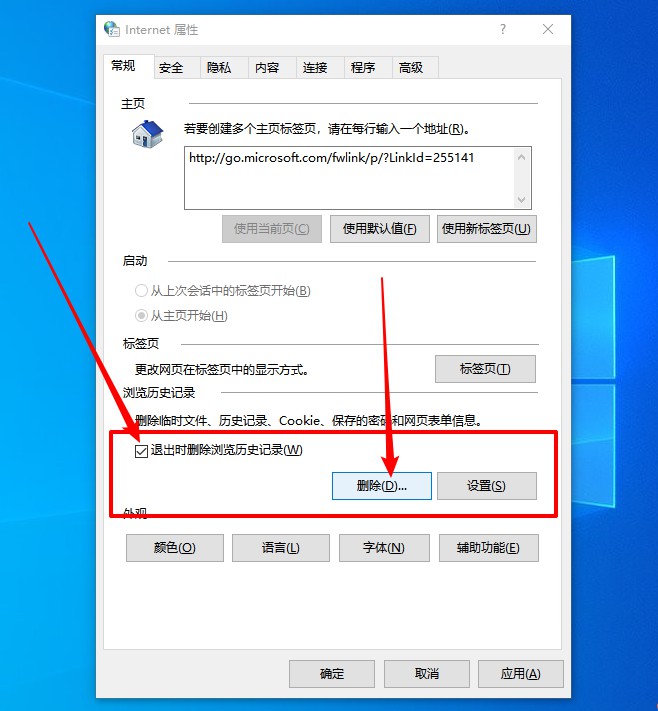This screenshot has height=711, width=658.
Task: Open the 语言(L) button
Action: click(281, 548)
